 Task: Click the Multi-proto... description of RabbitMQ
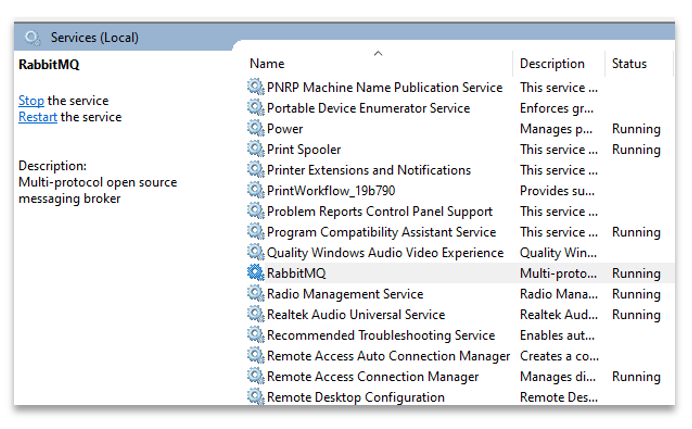[x=558, y=273]
